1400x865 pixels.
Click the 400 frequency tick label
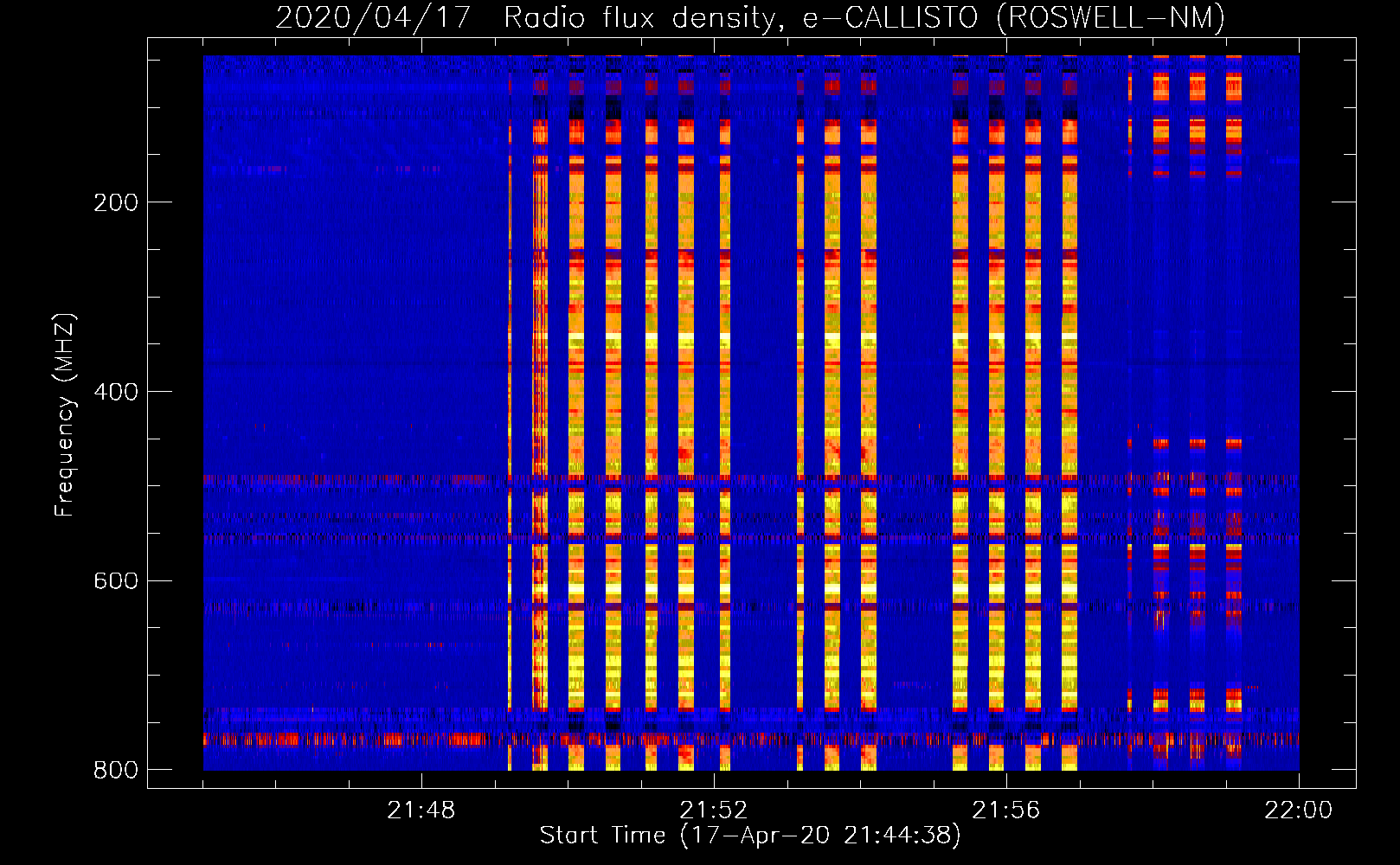(115, 392)
